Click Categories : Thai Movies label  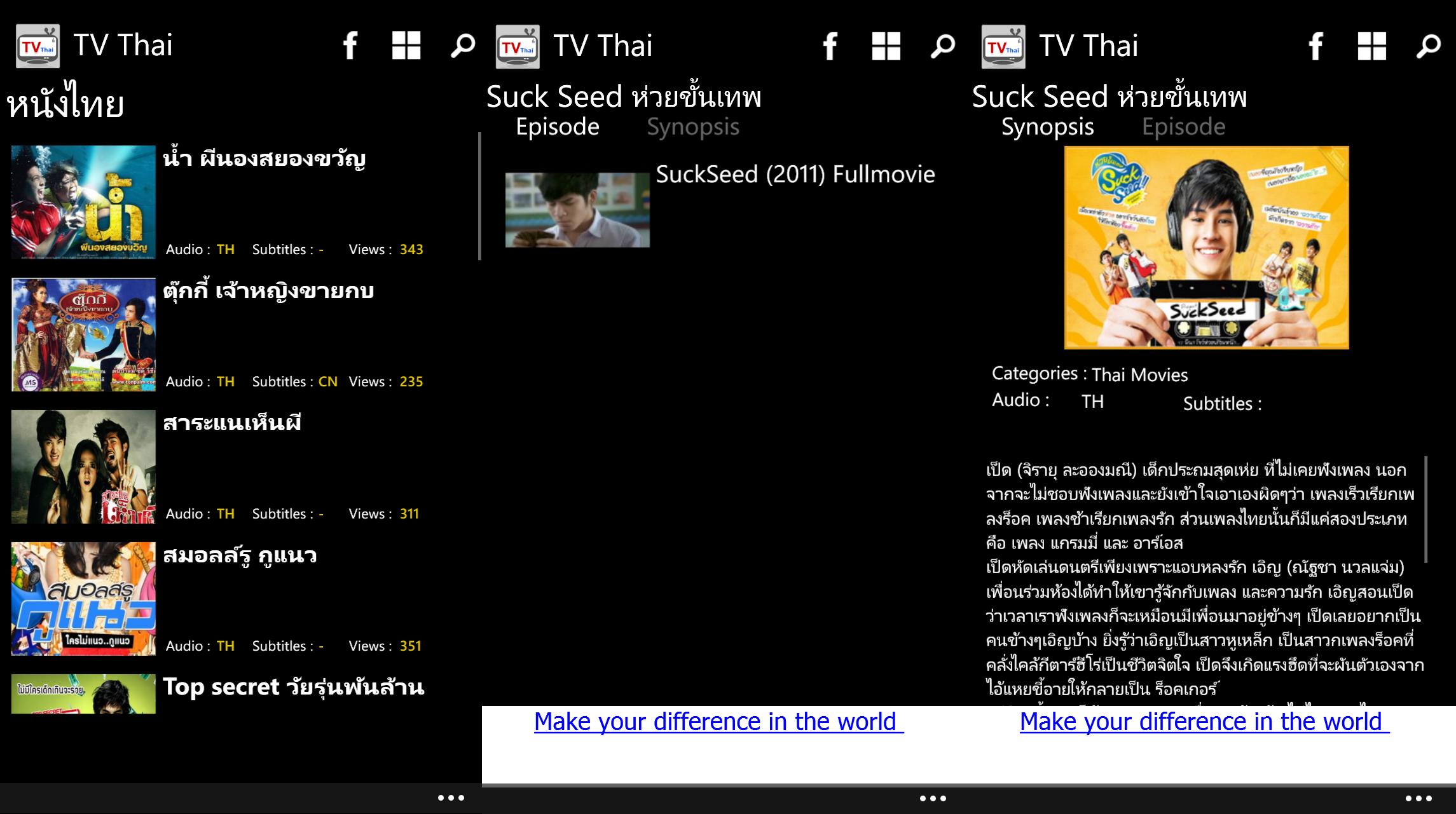coord(1090,374)
